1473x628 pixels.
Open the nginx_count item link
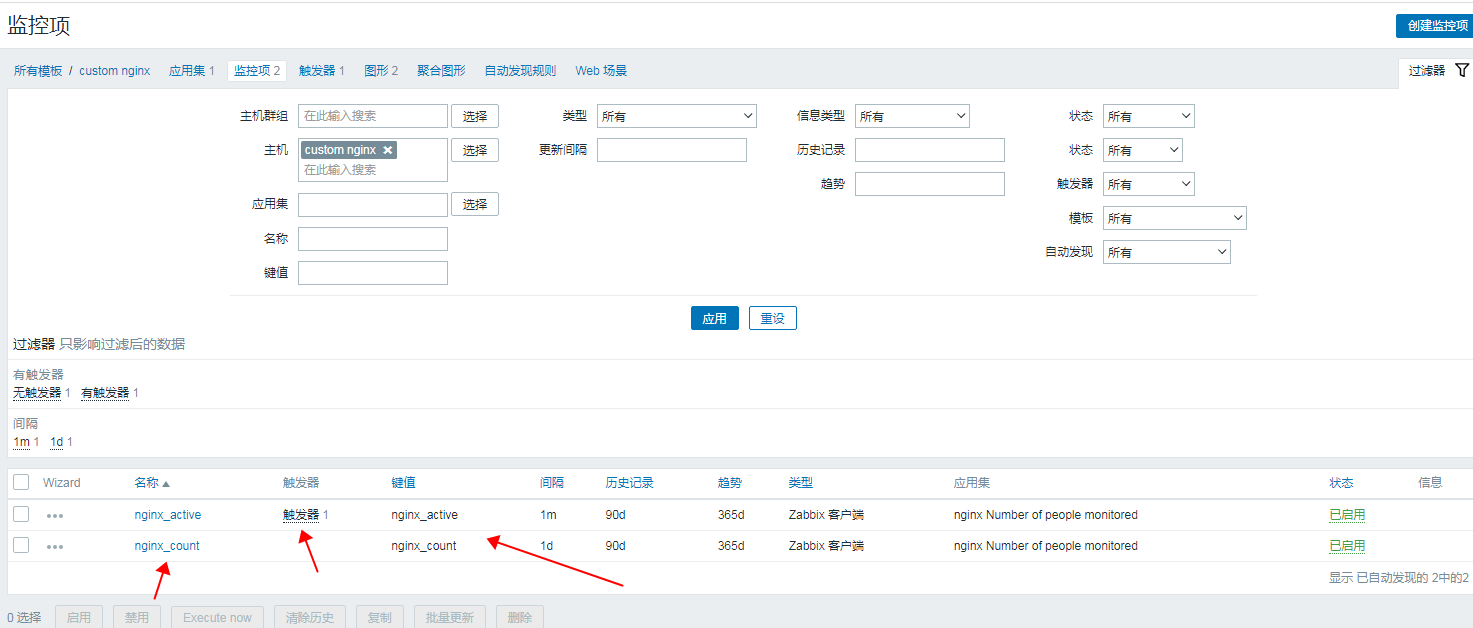(x=167, y=546)
